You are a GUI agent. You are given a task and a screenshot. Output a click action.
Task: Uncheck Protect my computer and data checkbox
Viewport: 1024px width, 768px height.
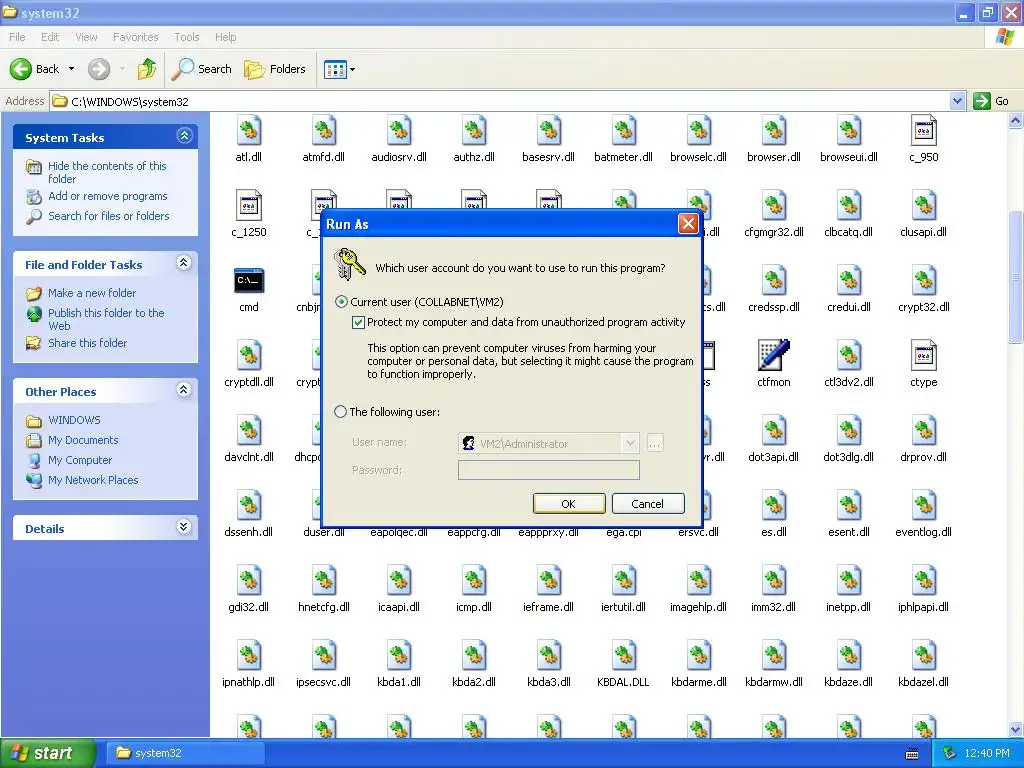358,322
